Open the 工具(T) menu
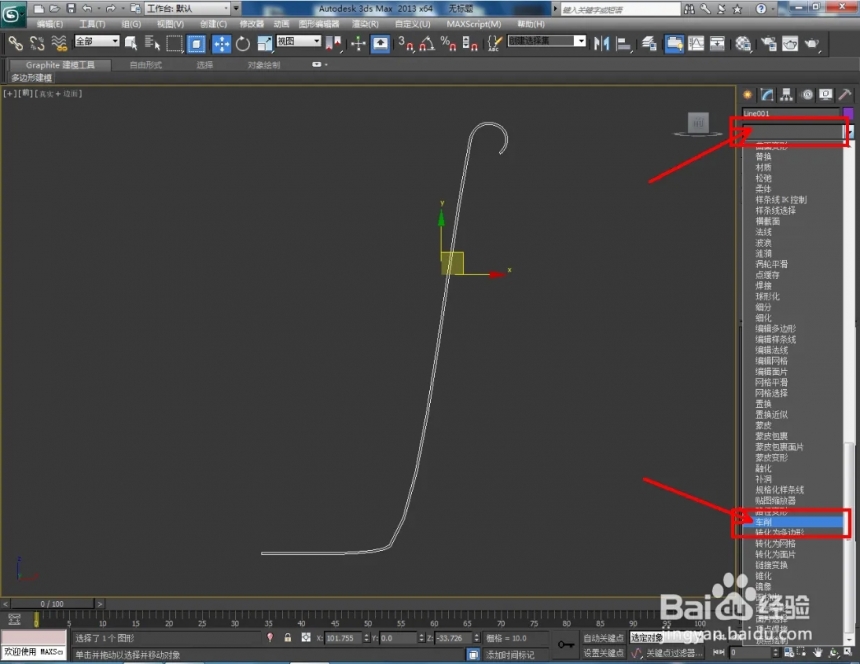860x664 pixels. [x=92, y=24]
